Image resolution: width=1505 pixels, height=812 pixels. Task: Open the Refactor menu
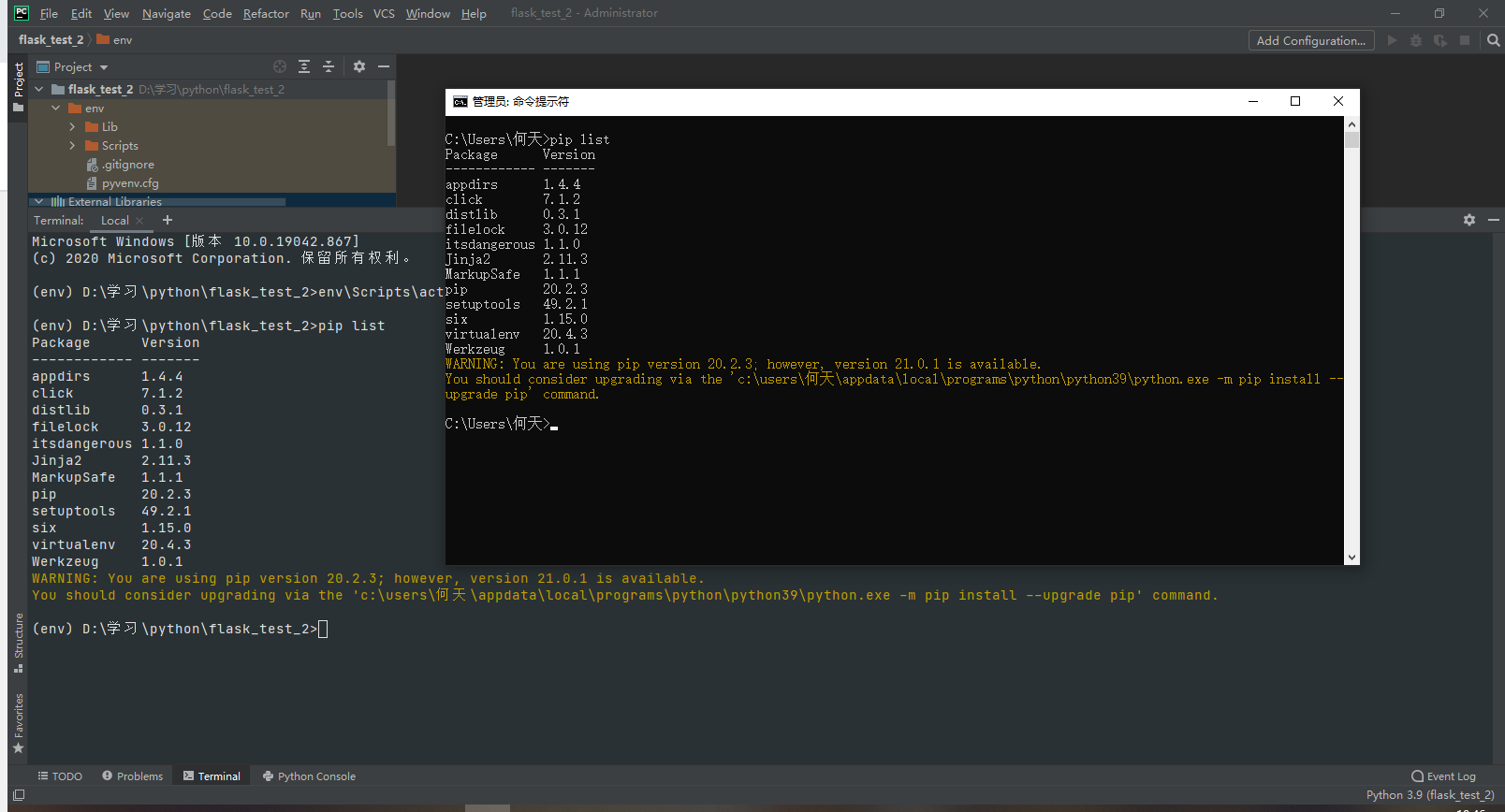point(266,13)
